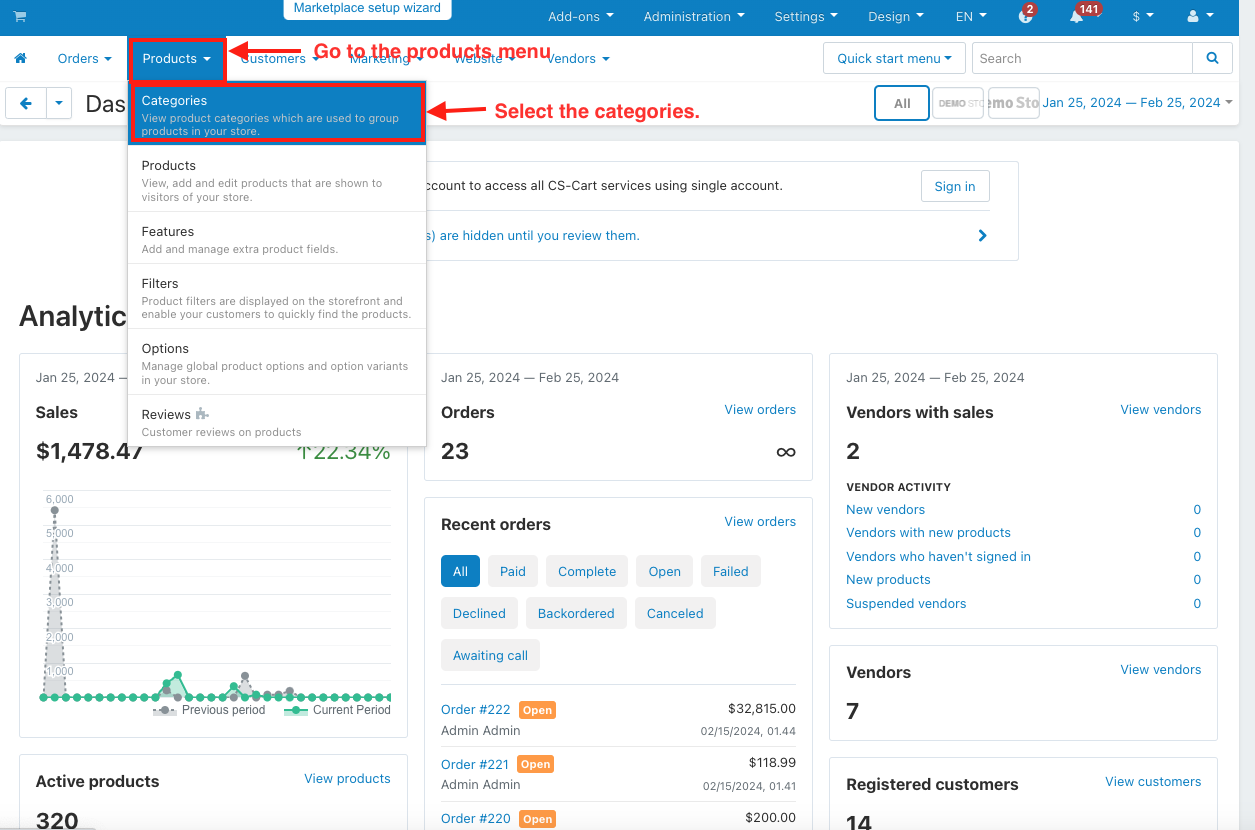The image size is (1255, 830).
Task: Select the All storefronts toggle button
Action: point(902,103)
